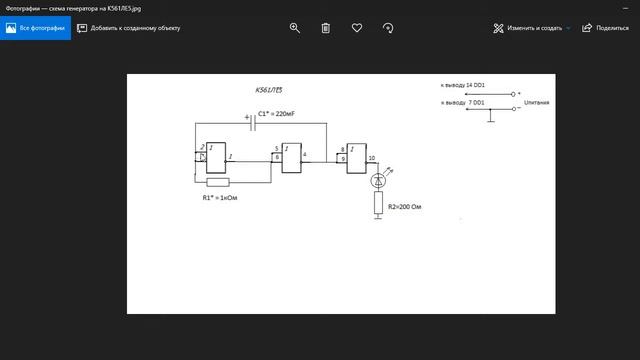
Task: Click the add-to-creation icon
Action: (82, 28)
